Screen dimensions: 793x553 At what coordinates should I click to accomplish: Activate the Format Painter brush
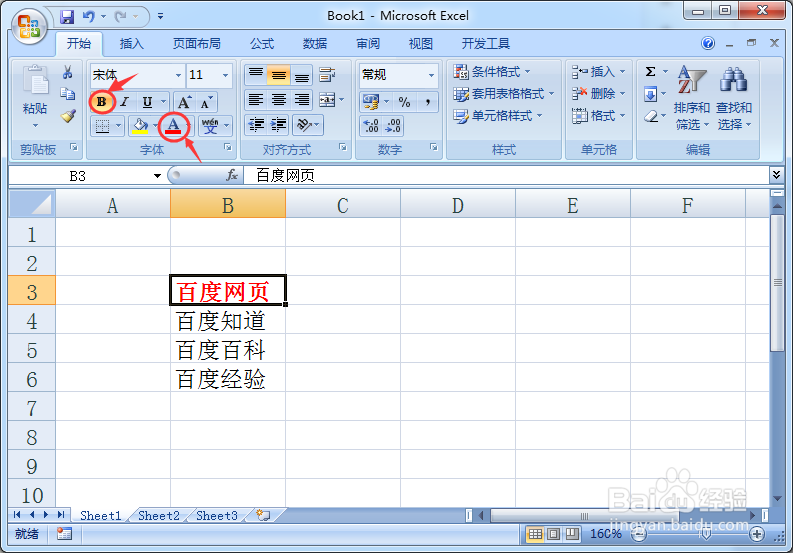tap(68, 116)
